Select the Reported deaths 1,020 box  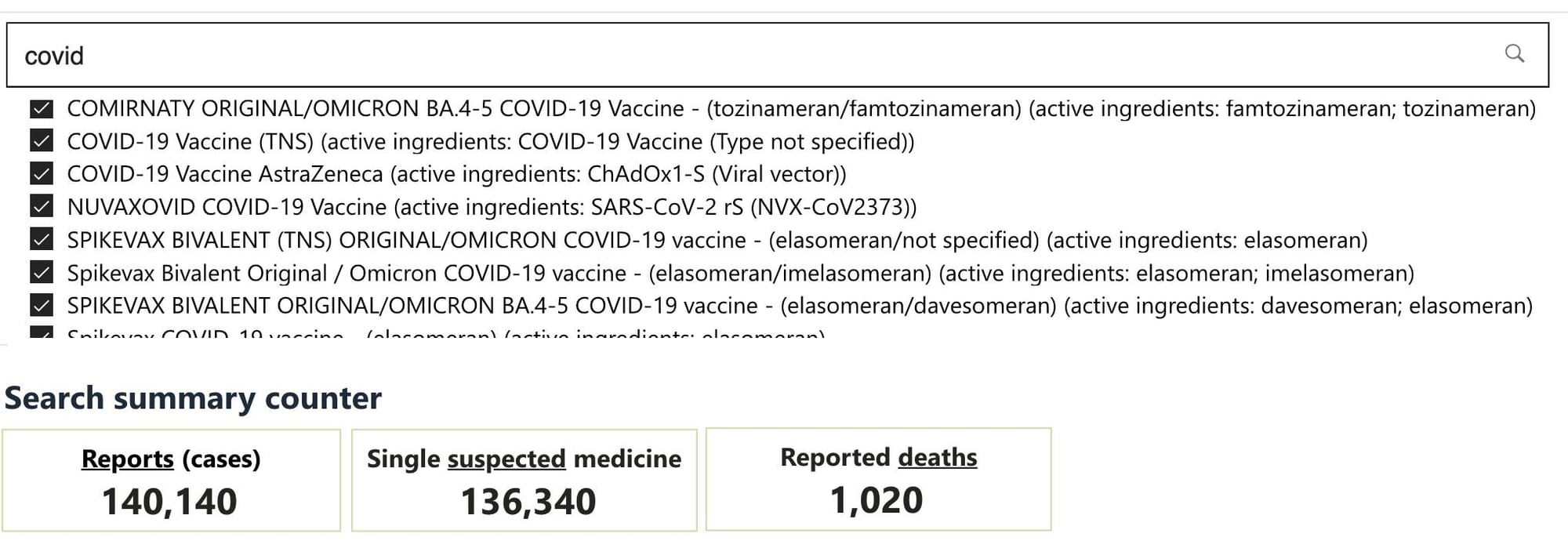pos(879,479)
